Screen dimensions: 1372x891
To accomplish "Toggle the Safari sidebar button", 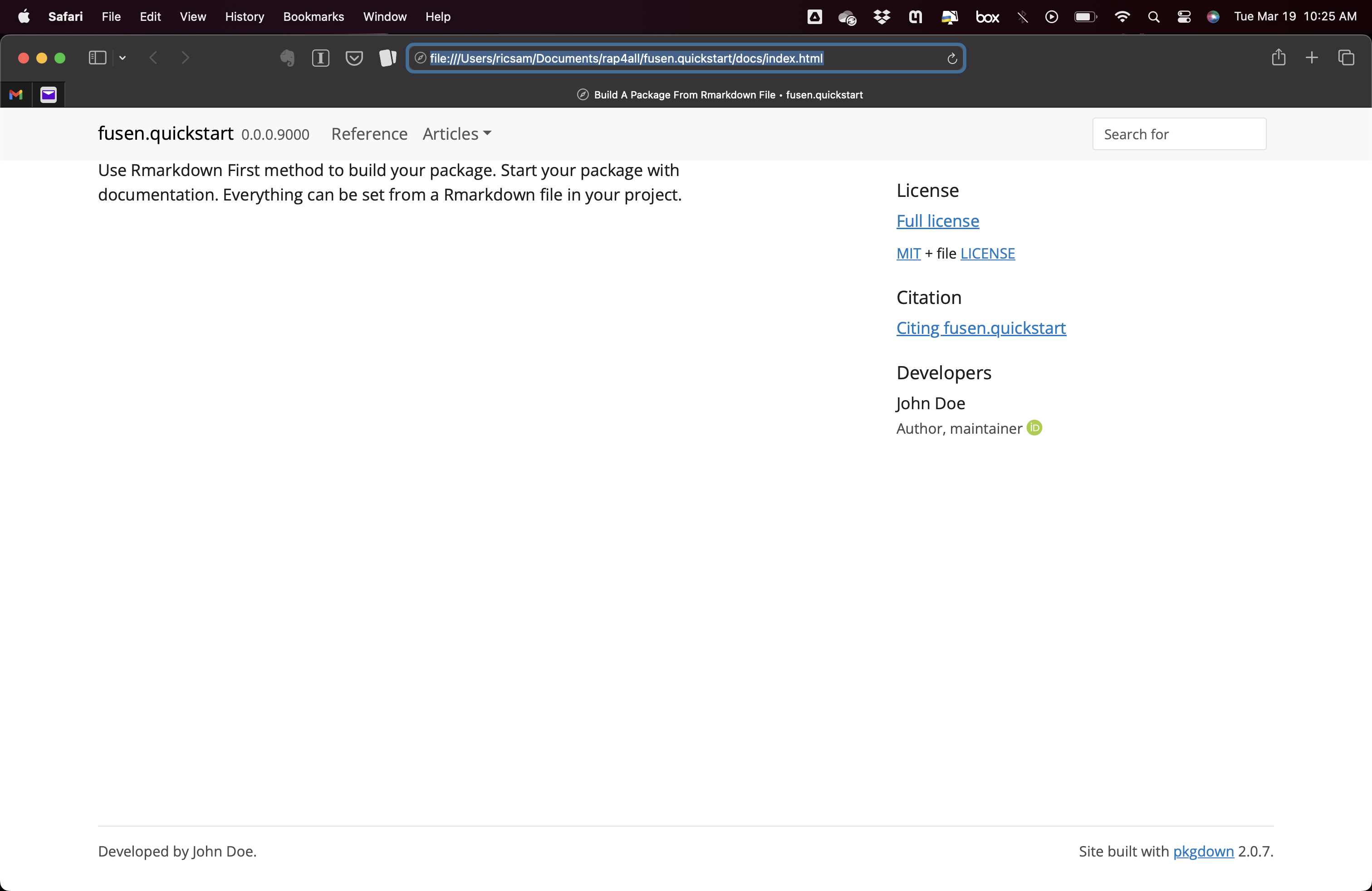I will coord(97,58).
